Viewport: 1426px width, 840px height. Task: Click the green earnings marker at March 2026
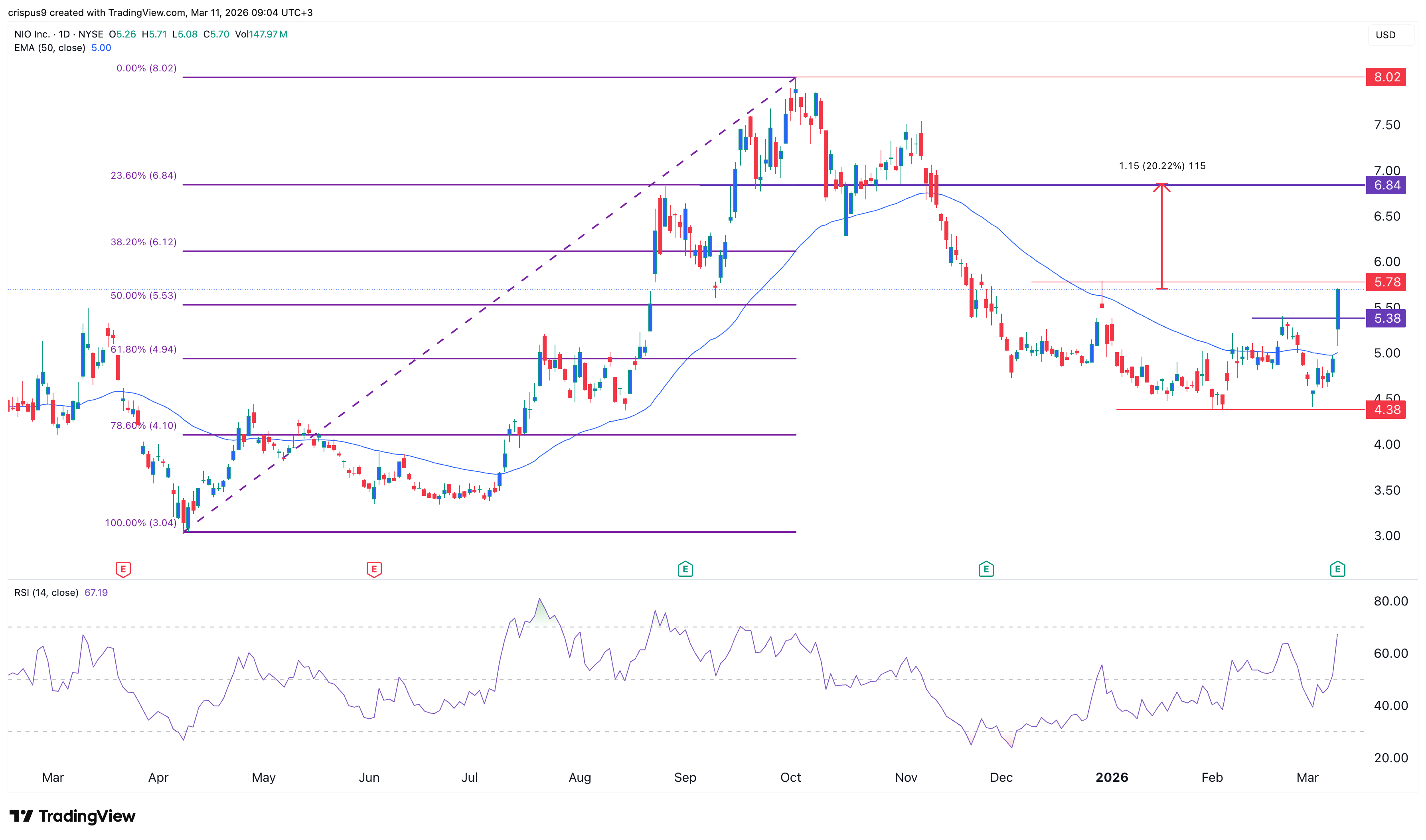tap(1337, 569)
